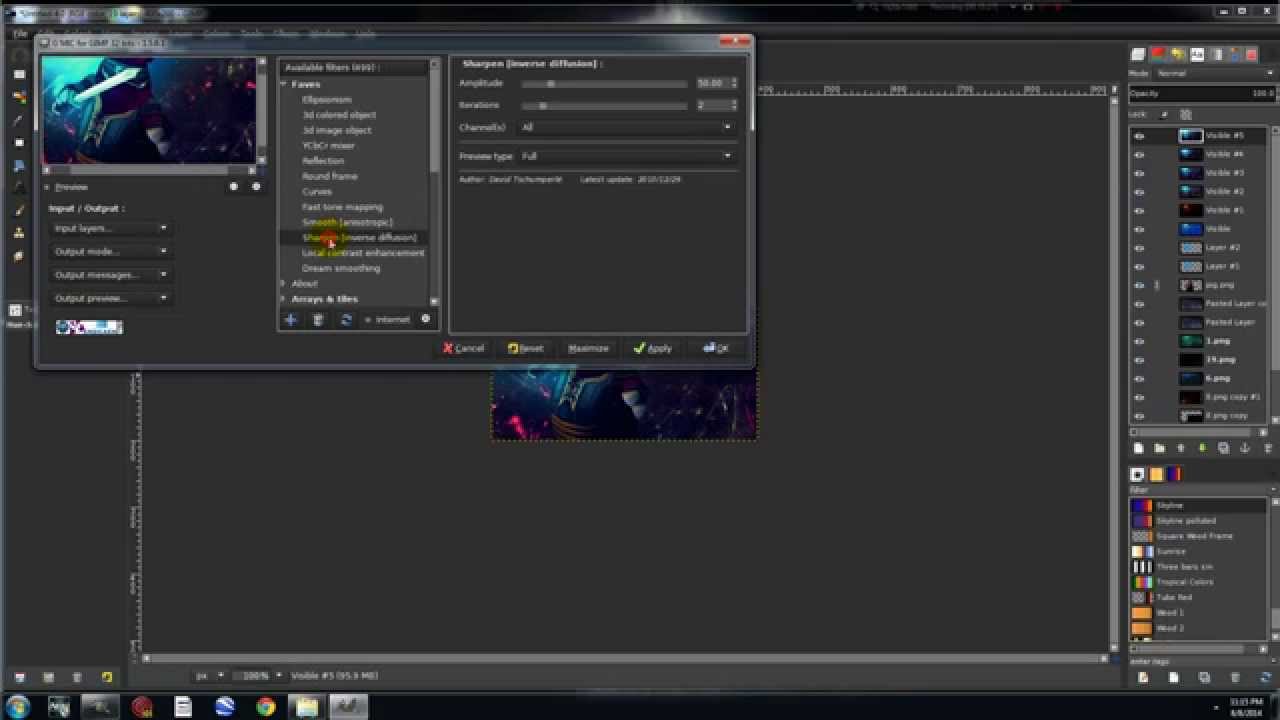Open the Output messages dropdown
This screenshot has height=720, width=1280.
[110, 274]
